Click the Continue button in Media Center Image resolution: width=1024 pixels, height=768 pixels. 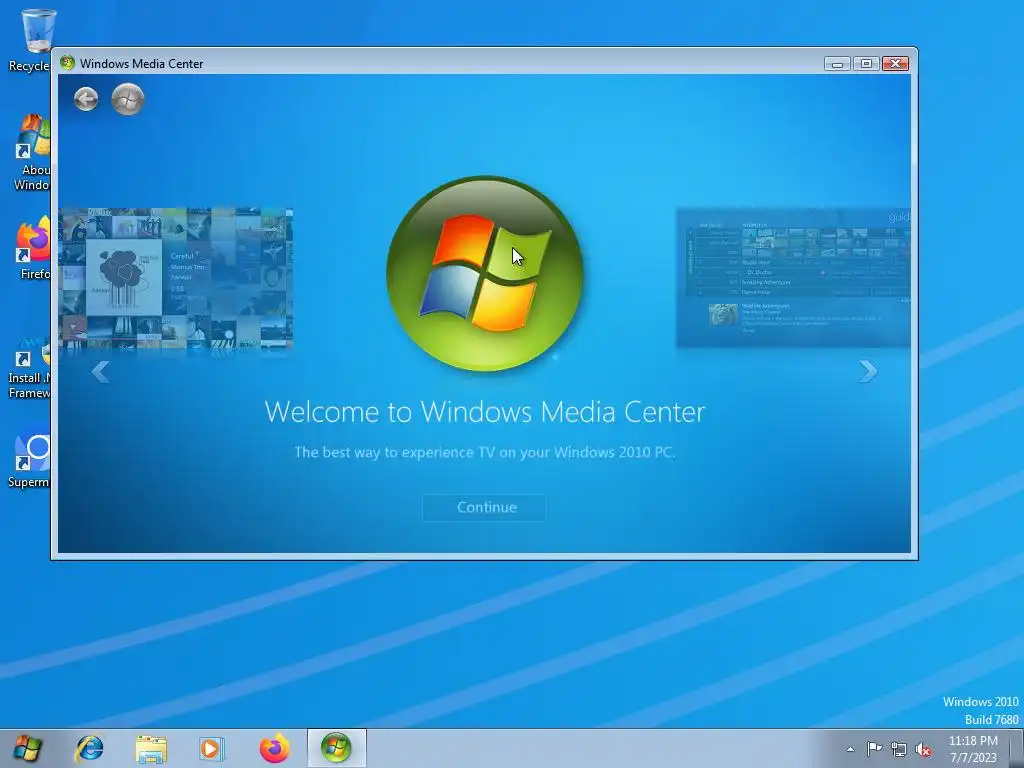(484, 507)
